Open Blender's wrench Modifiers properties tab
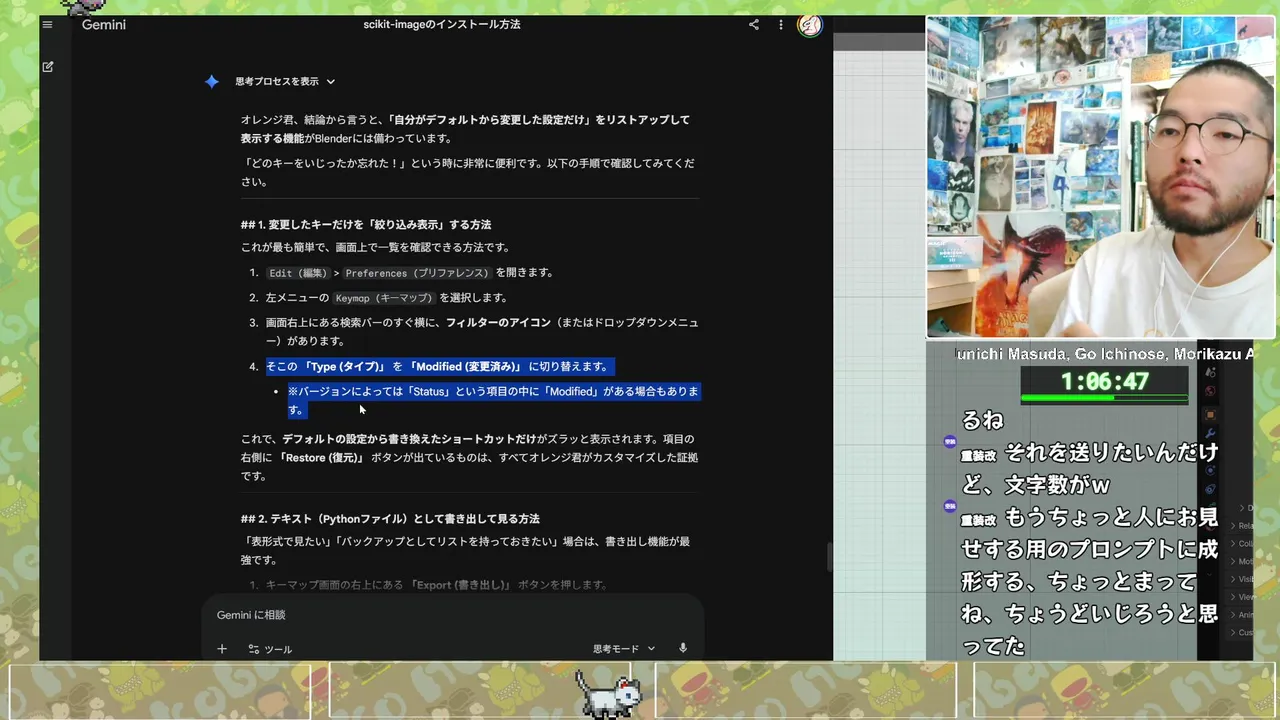Image resolution: width=1280 pixels, height=720 pixels. pyautogui.click(x=1210, y=433)
